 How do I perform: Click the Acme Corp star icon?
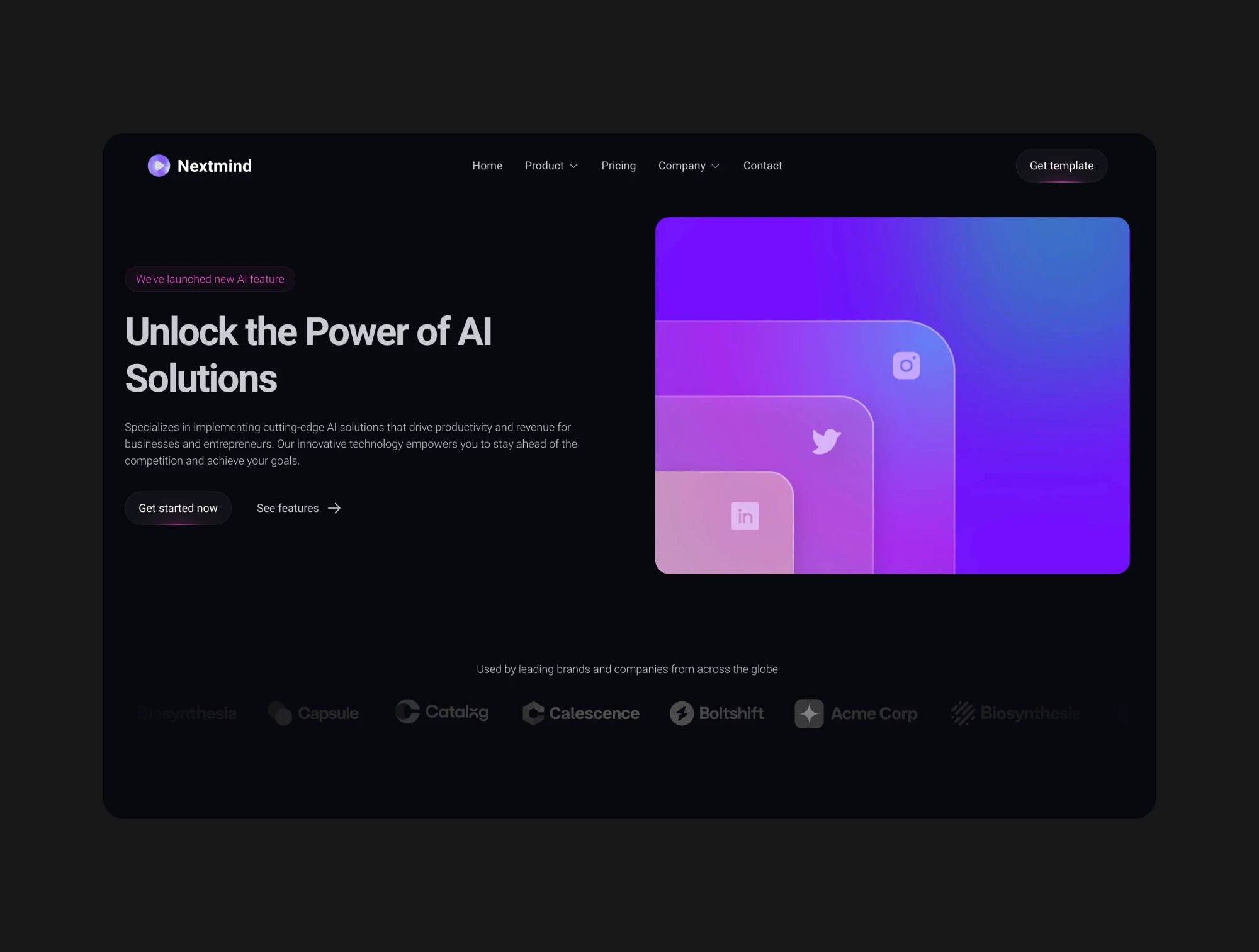(808, 713)
